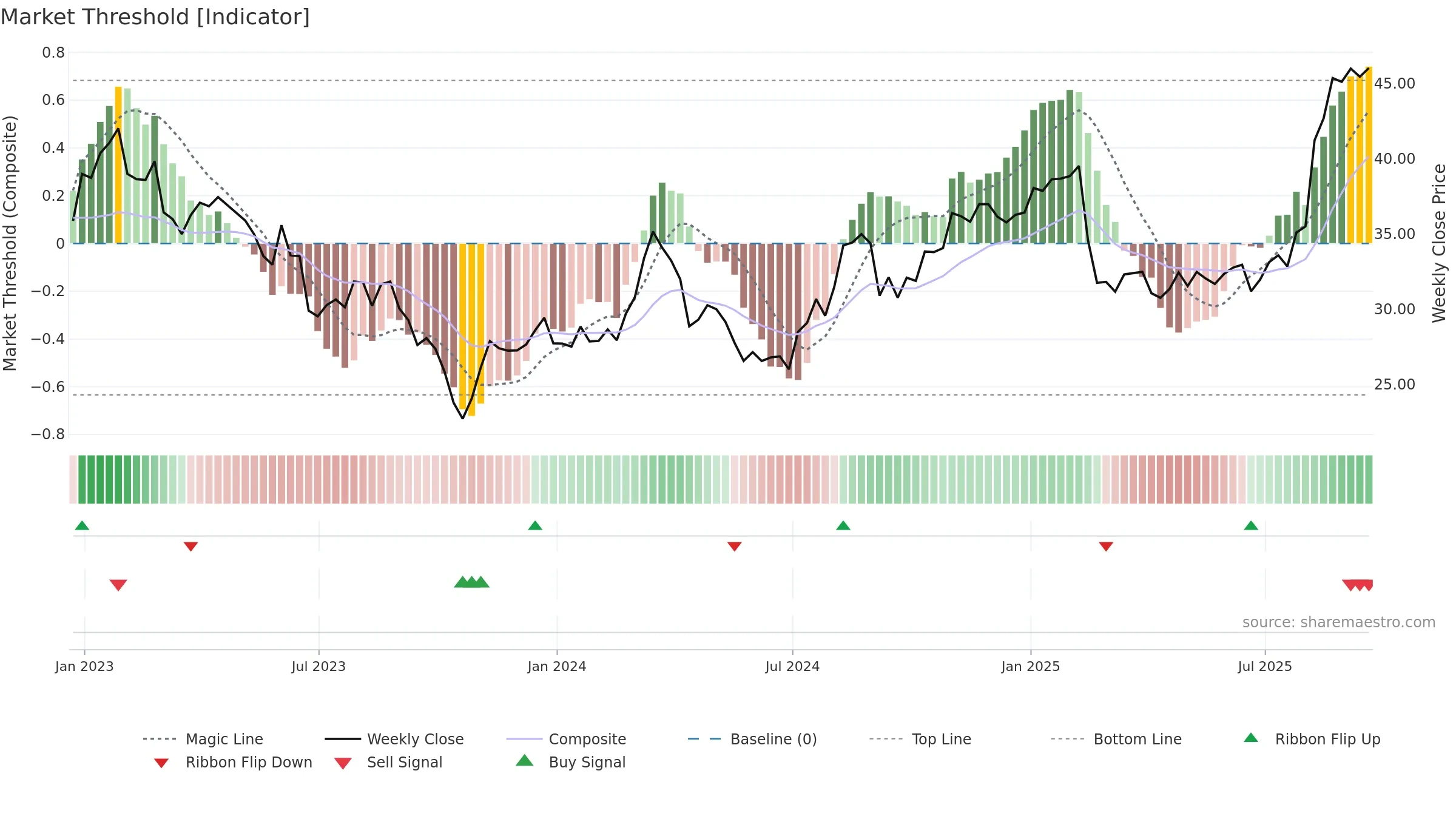This screenshot has width=1456, height=819.
Task: Toggle the Baseline (0) legend entry
Action: tap(752, 739)
